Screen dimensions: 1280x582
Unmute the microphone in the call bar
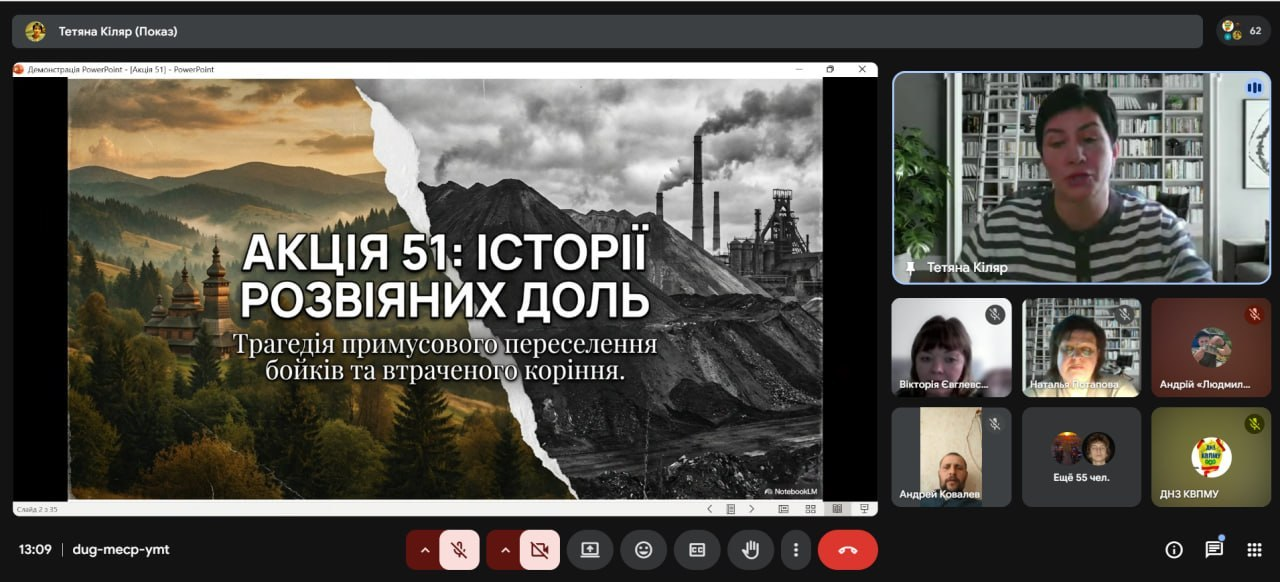point(459,550)
